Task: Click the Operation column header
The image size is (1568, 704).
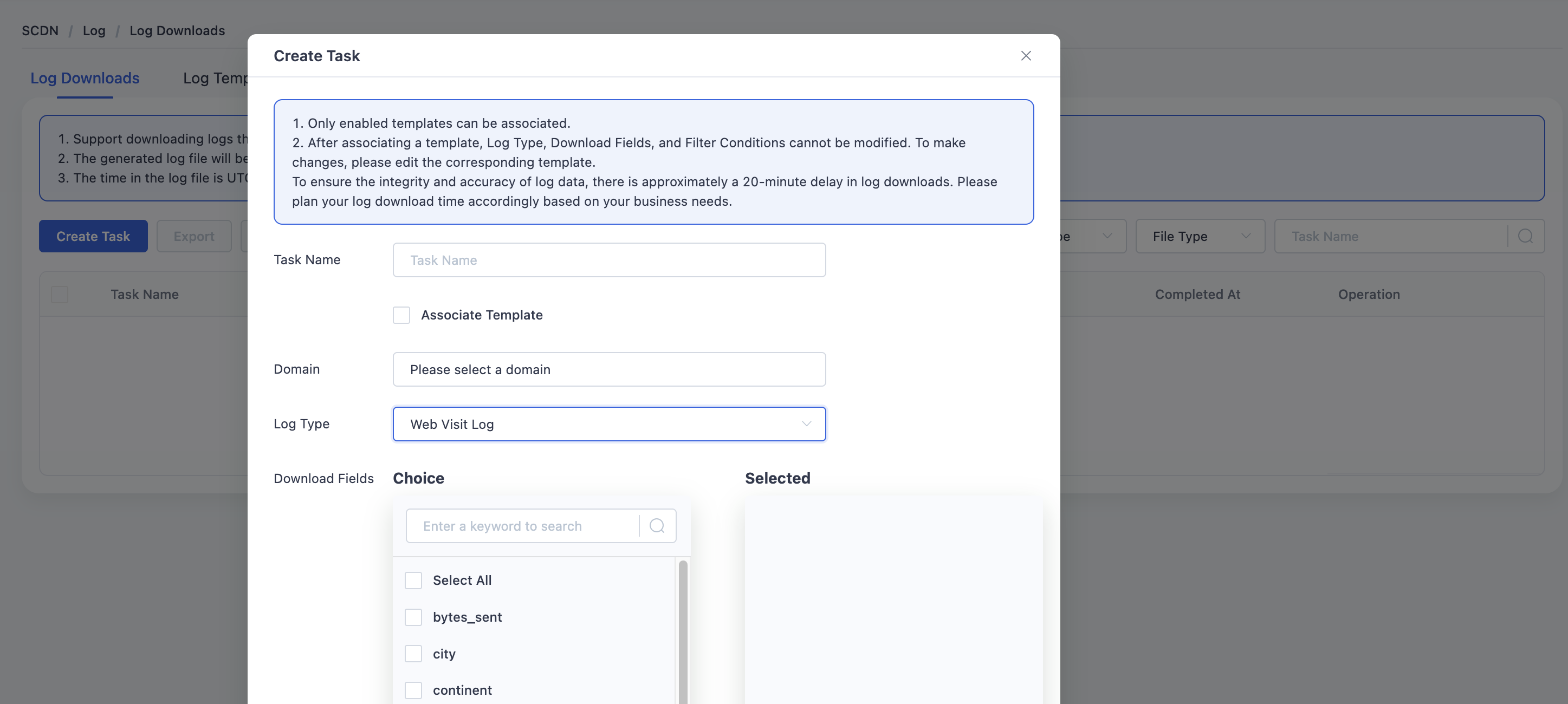Action: (x=1369, y=295)
